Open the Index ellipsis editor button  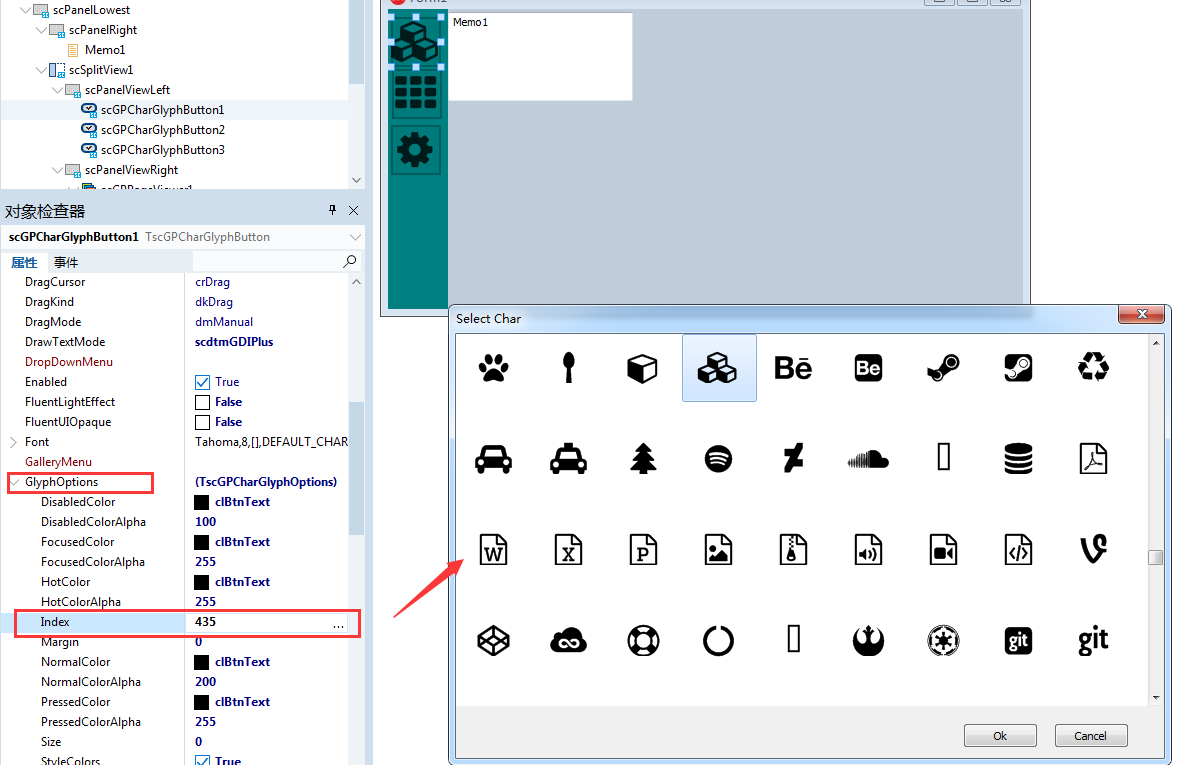click(339, 623)
